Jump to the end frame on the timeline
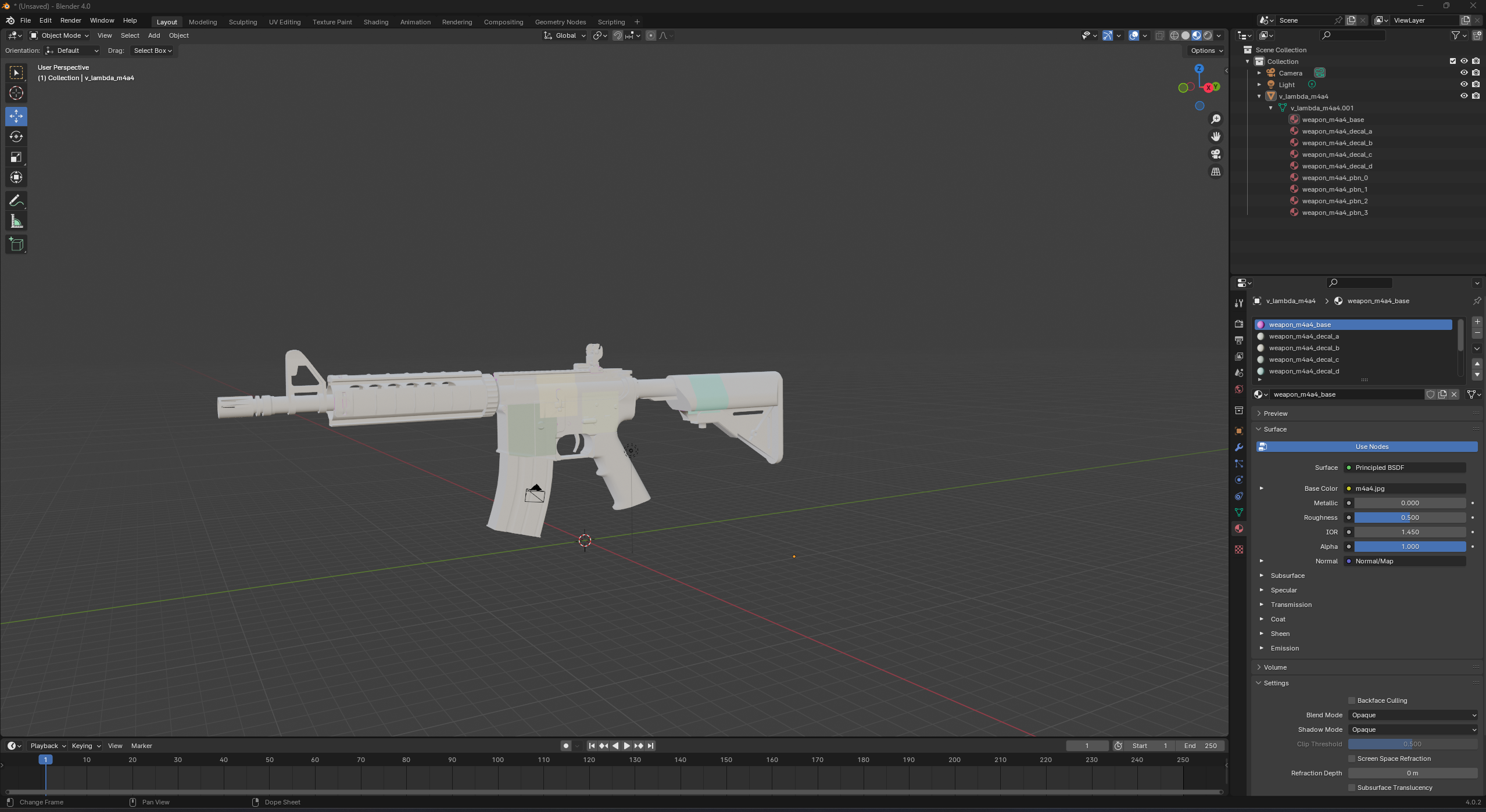Image resolution: width=1486 pixels, height=812 pixels. 650,746
